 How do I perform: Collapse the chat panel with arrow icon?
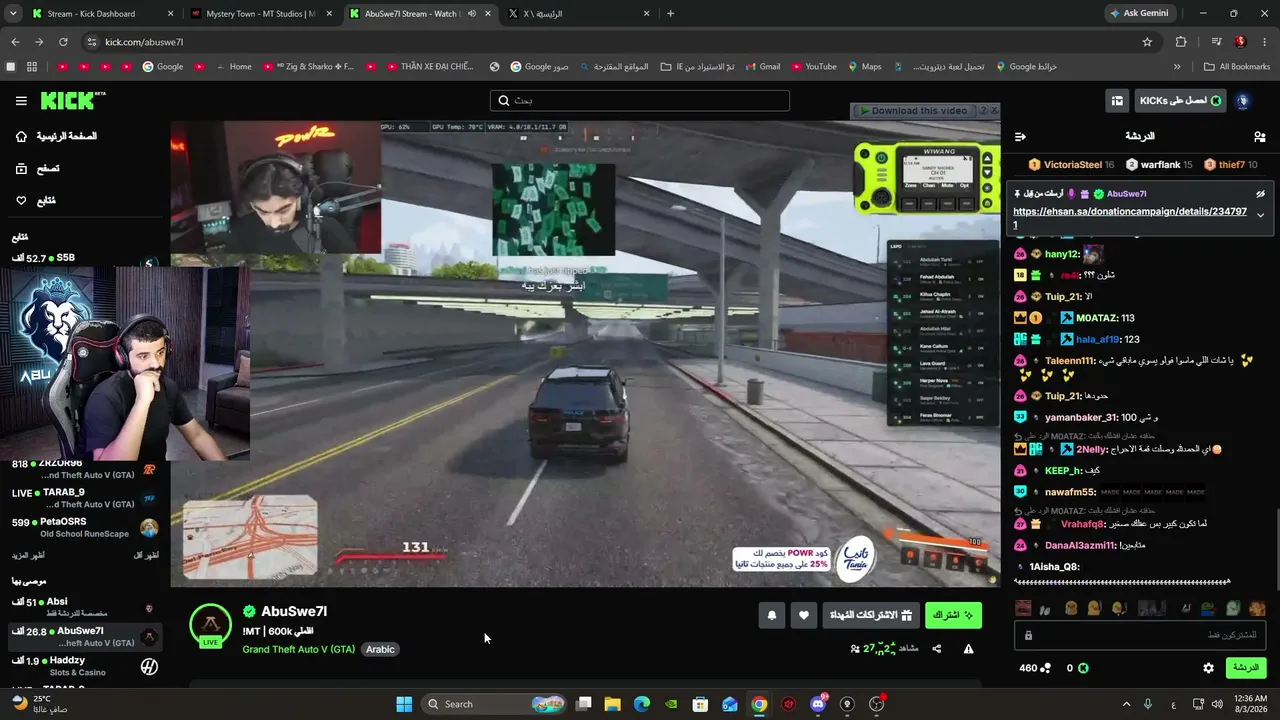pos(1020,136)
